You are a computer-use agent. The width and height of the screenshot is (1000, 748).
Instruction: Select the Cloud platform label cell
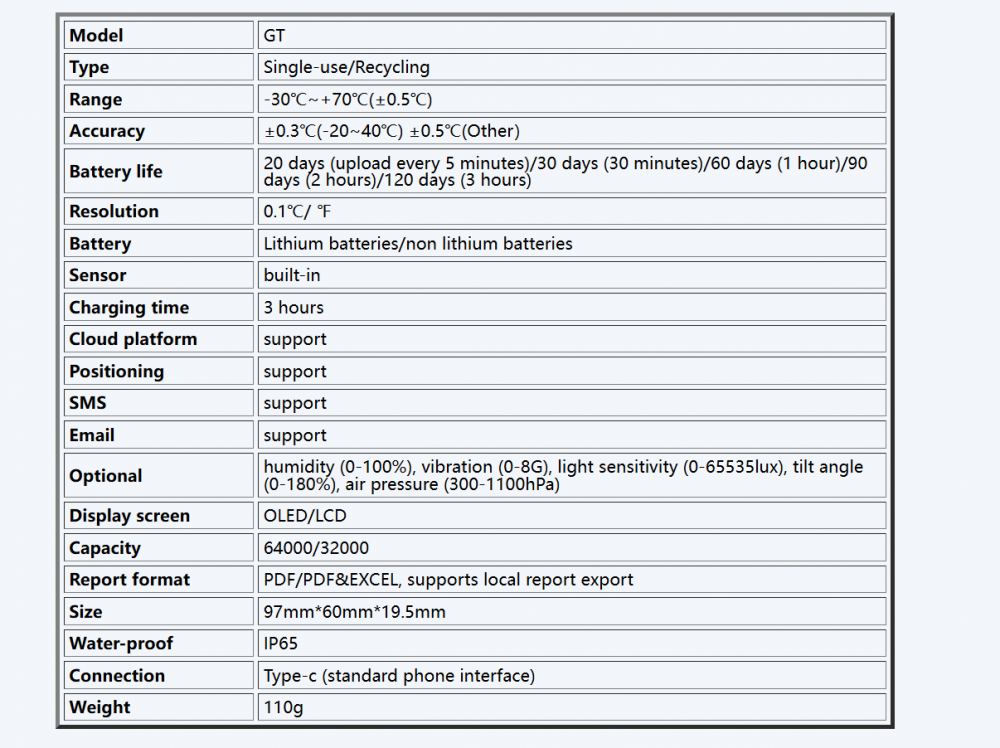133,340
